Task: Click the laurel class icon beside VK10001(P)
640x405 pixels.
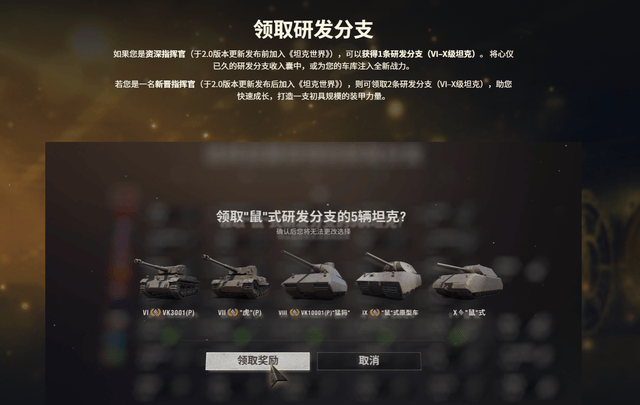Action: tap(295, 313)
